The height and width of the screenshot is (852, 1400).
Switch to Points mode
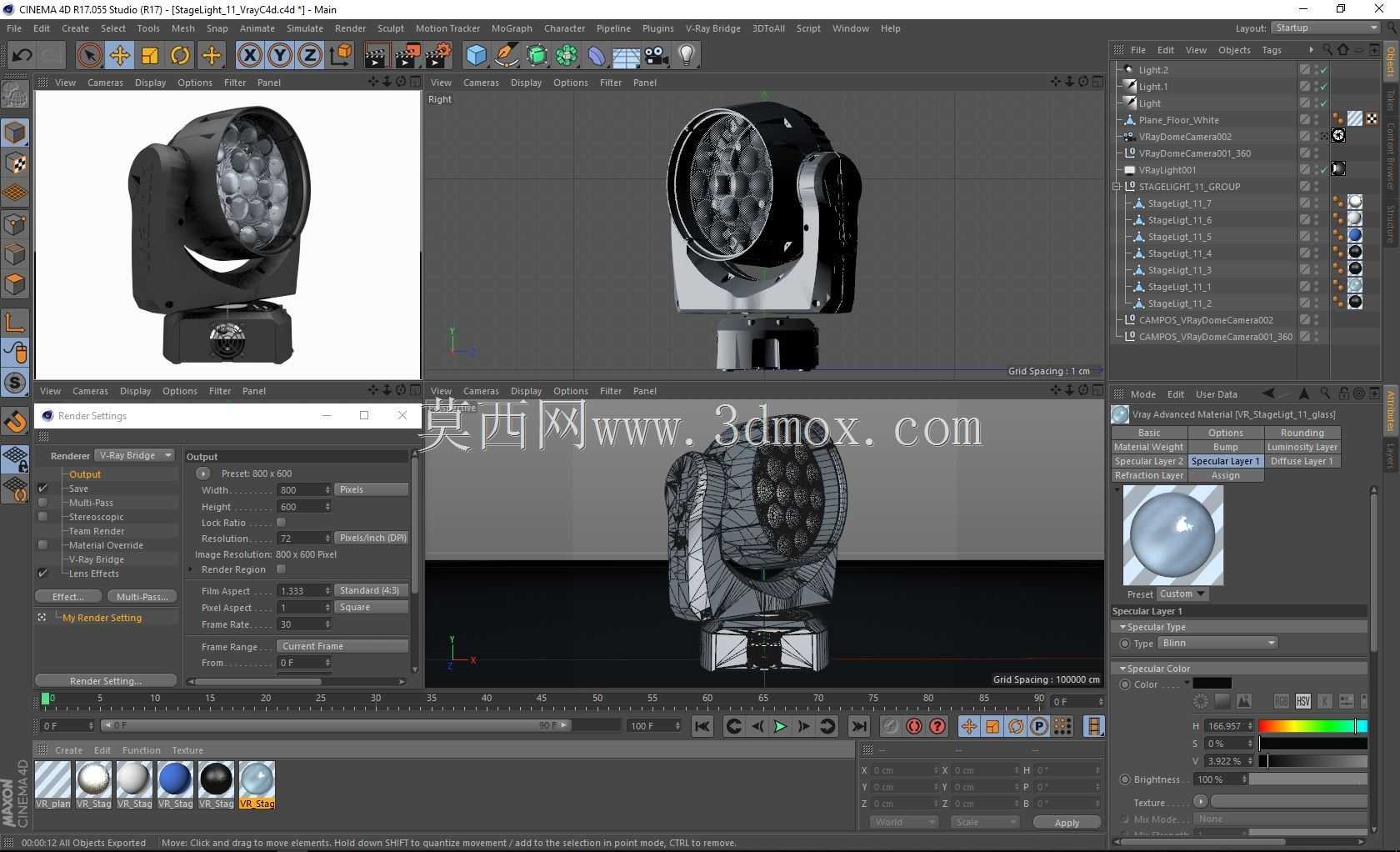click(15, 223)
